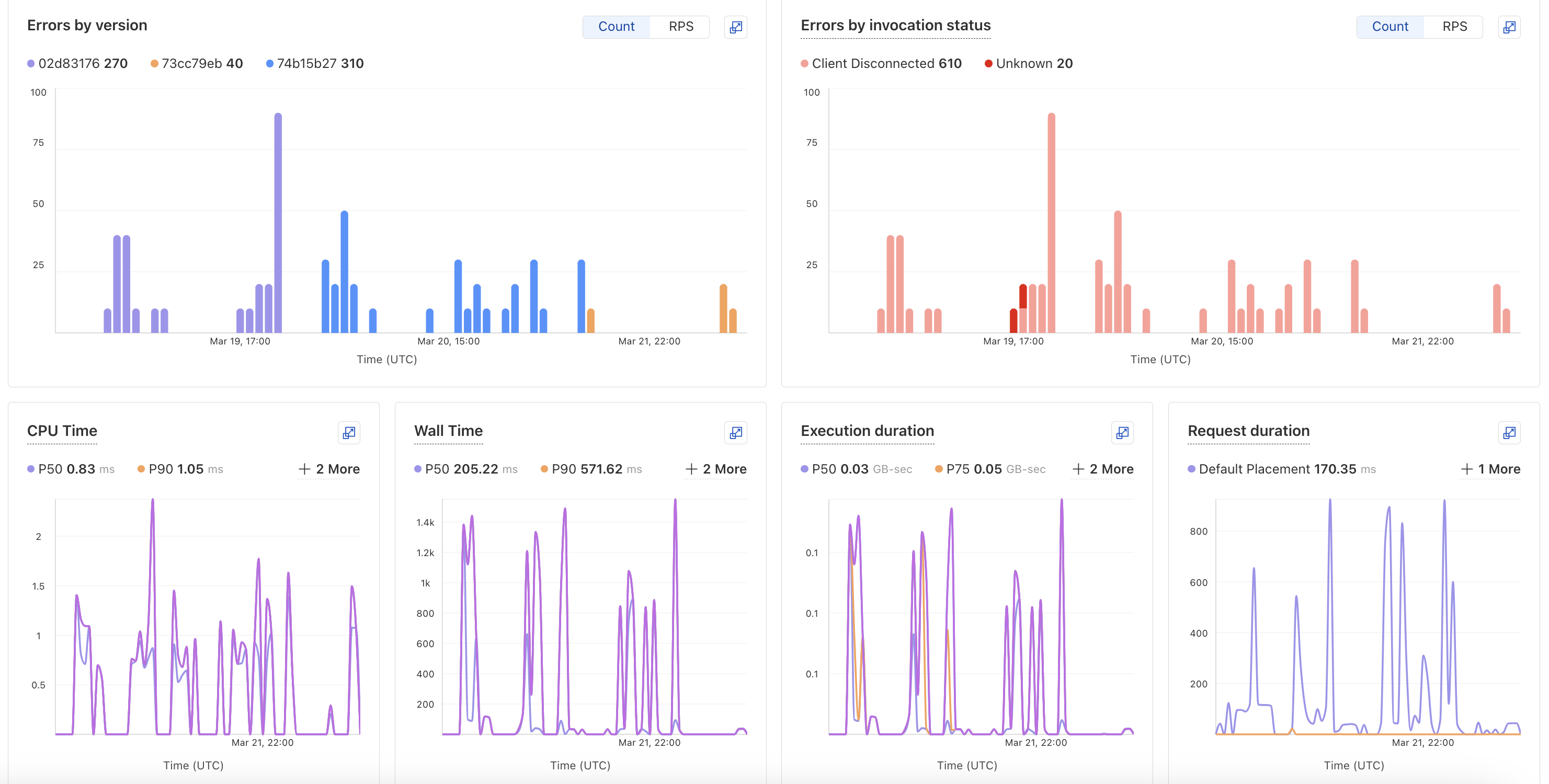Select Count for invocation status errors

pos(1389,27)
